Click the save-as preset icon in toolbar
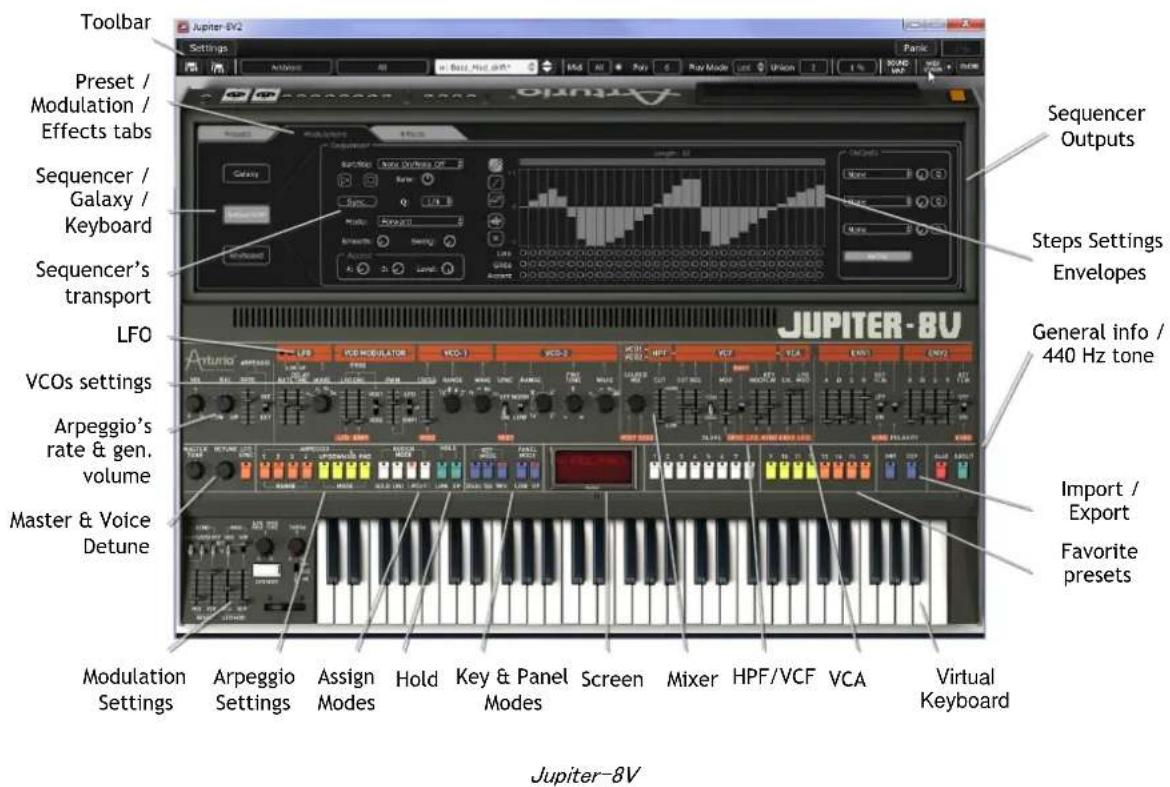This screenshot has height=787, width=1170. [x=217, y=67]
